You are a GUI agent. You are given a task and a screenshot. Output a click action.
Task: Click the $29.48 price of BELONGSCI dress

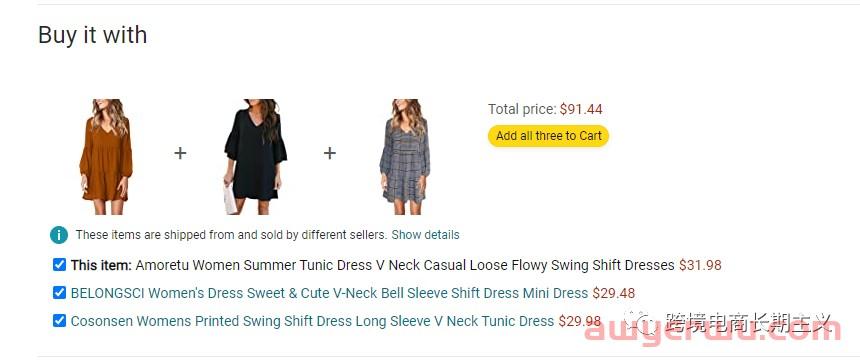(613, 293)
